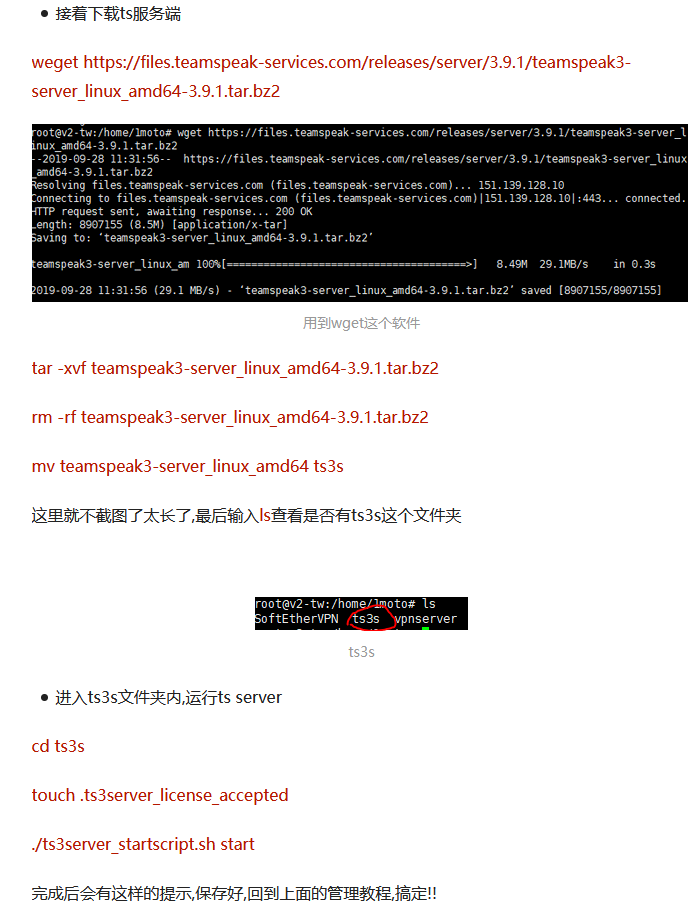
Task: Click the touch .ts3server_license_accepted command
Action: pyautogui.click(x=160, y=795)
